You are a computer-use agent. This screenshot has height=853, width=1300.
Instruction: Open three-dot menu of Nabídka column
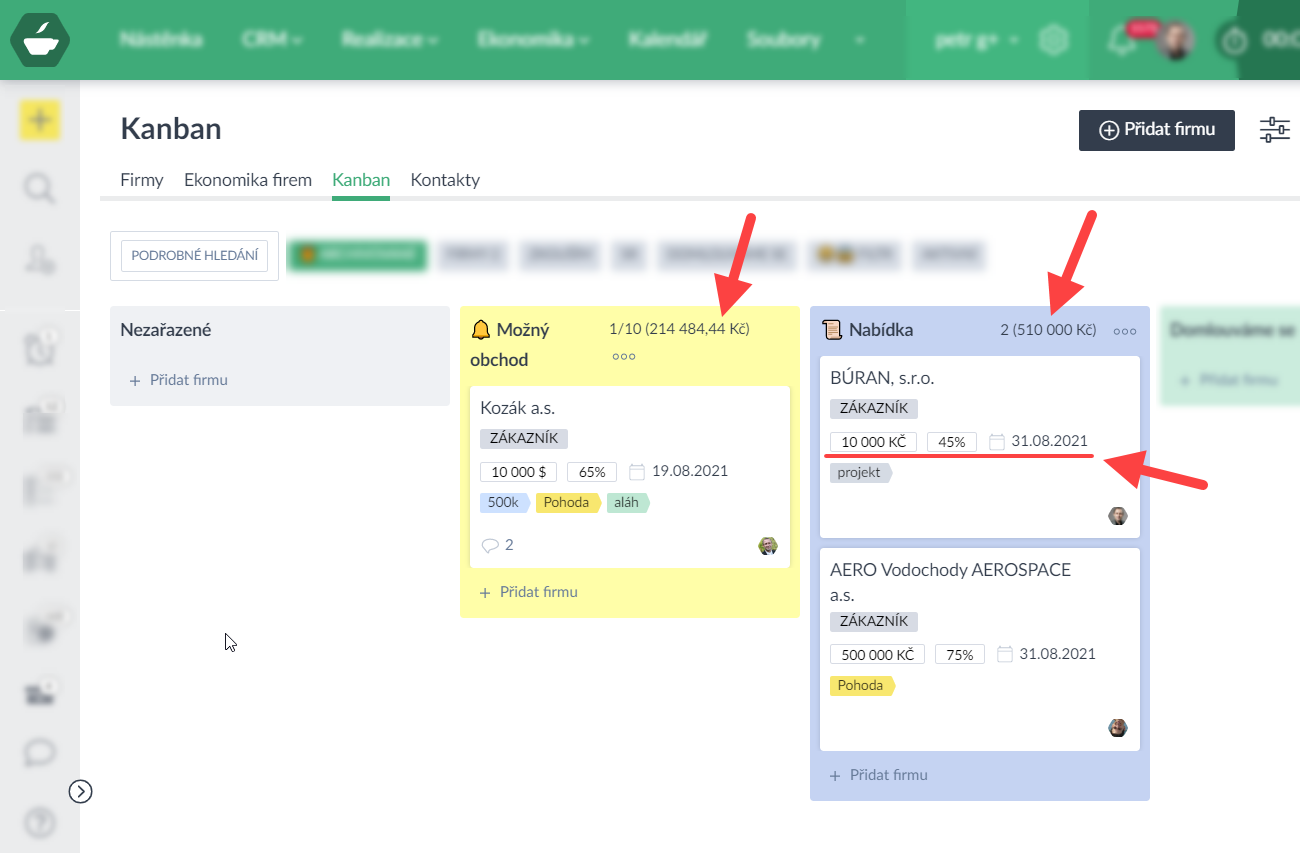[1125, 331]
